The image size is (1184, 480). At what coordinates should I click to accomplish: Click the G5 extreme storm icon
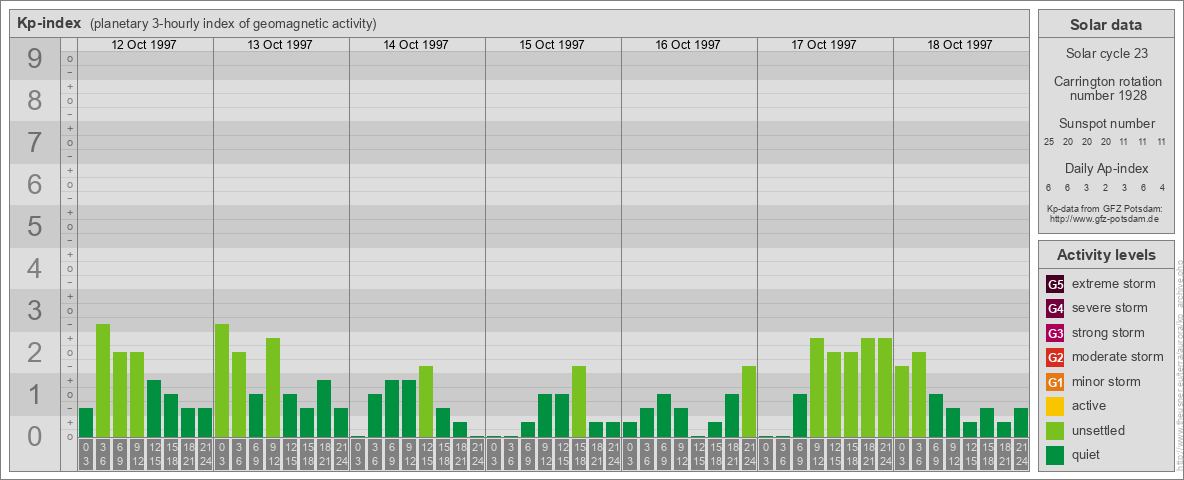1056,285
